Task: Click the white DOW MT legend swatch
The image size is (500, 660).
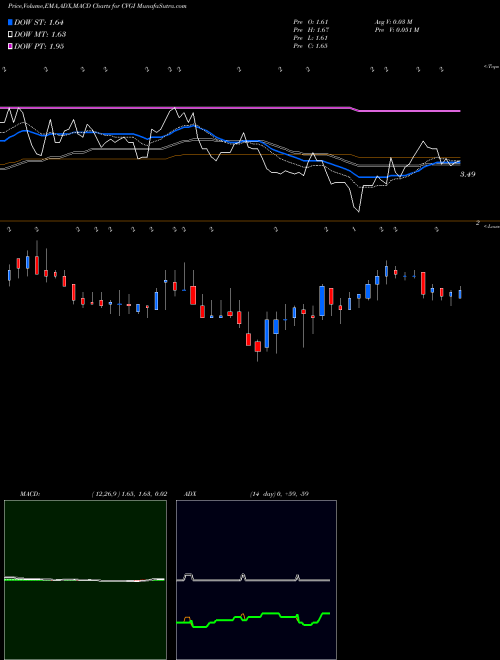Action: [x=11, y=34]
